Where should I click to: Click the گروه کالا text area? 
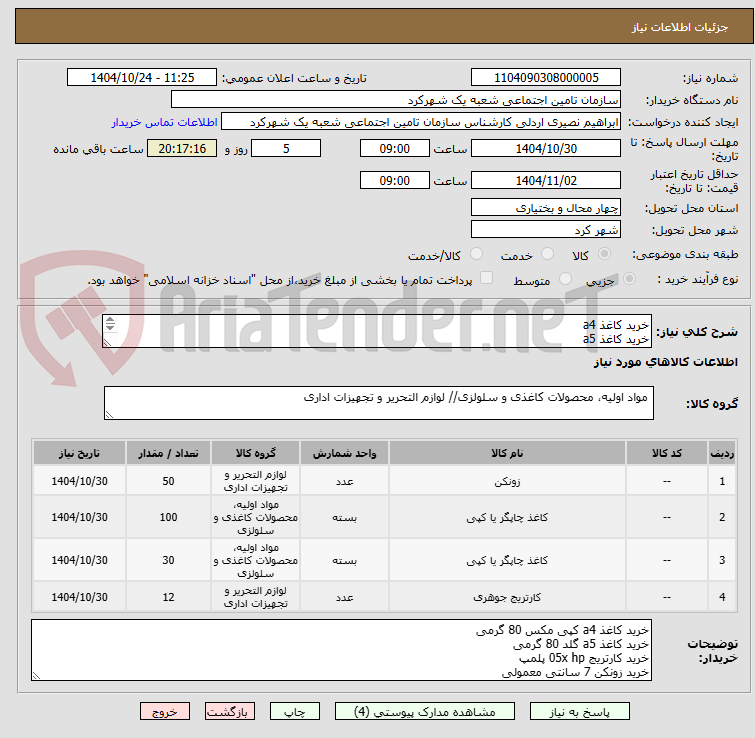pyautogui.click(x=379, y=403)
